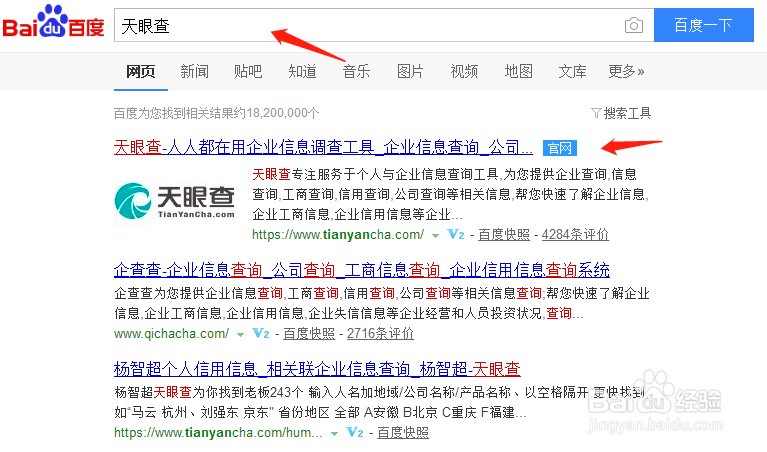Click https://www.tianyancha.com/ URL
Image resolution: width=767 pixels, height=452 pixels.
[338, 235]
